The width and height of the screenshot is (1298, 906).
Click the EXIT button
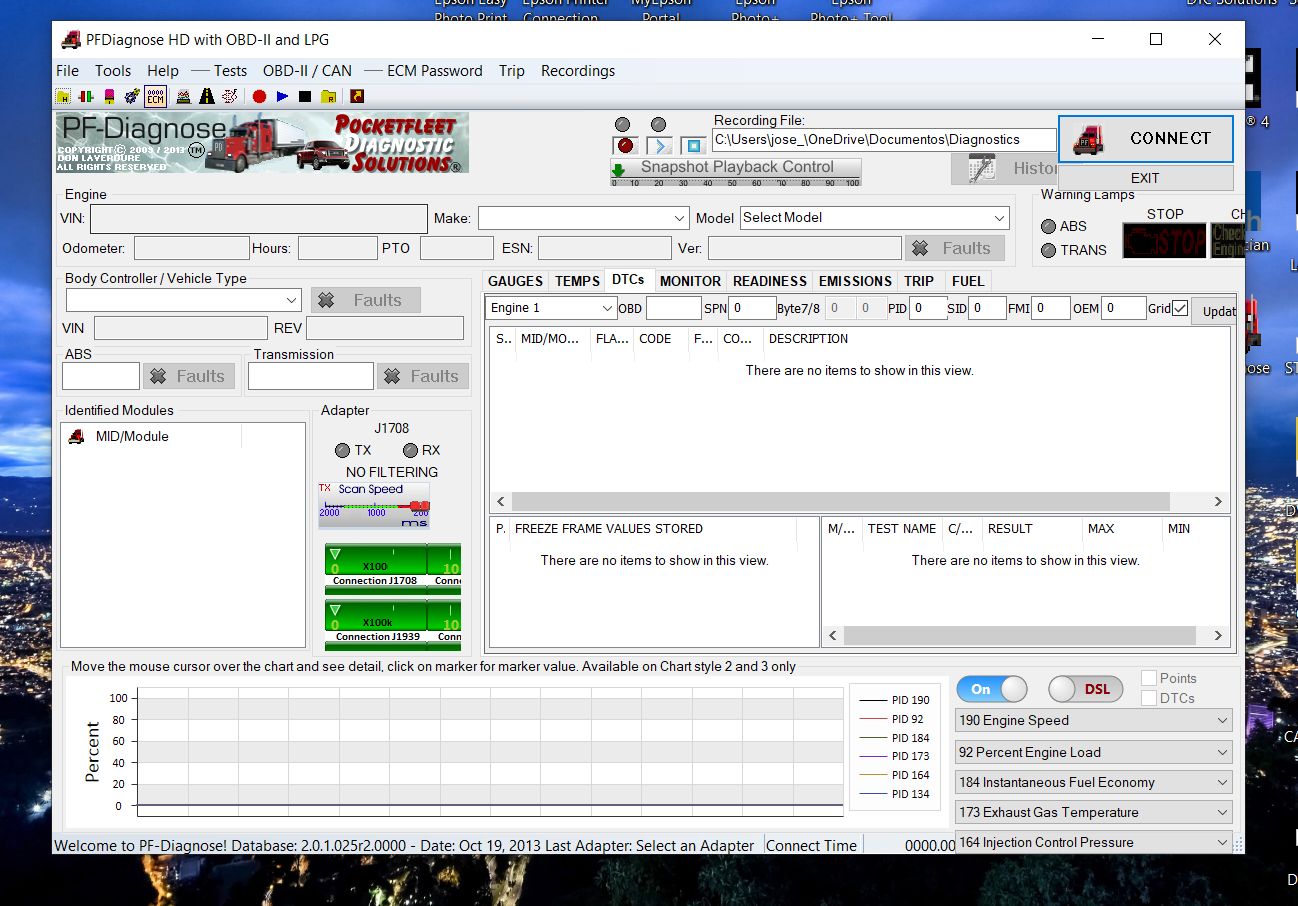[x=1146, y=178]
